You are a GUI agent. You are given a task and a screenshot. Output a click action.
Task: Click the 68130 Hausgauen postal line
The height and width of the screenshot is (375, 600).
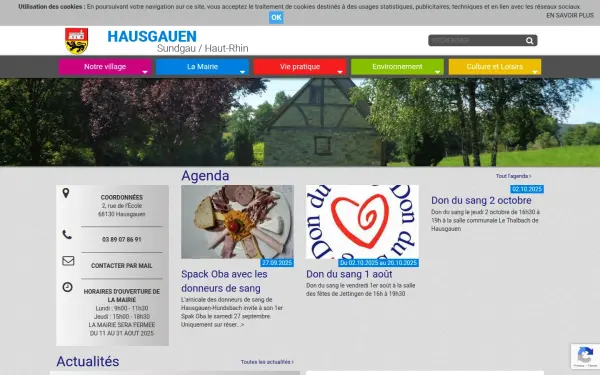(122, 214)
